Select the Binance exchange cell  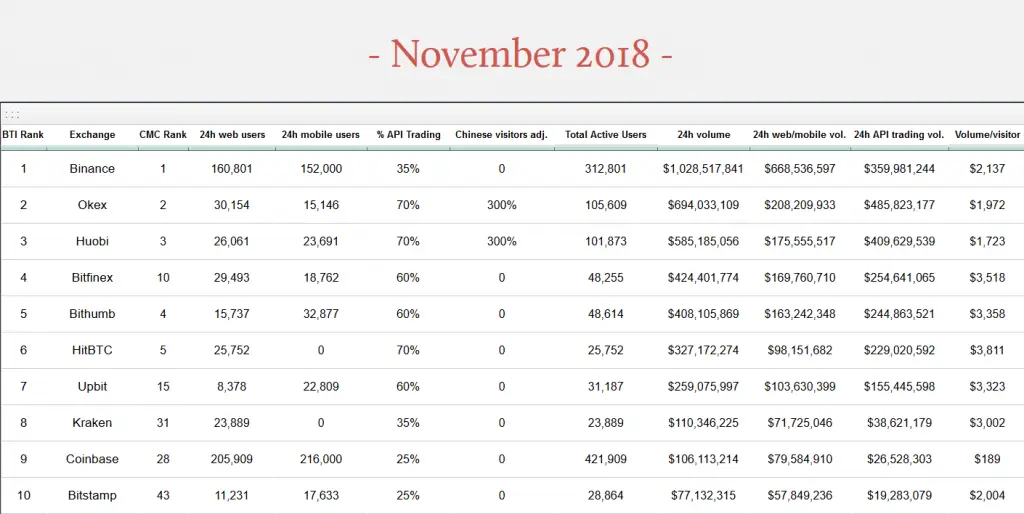pyautogui.click(x=92, y=169)
